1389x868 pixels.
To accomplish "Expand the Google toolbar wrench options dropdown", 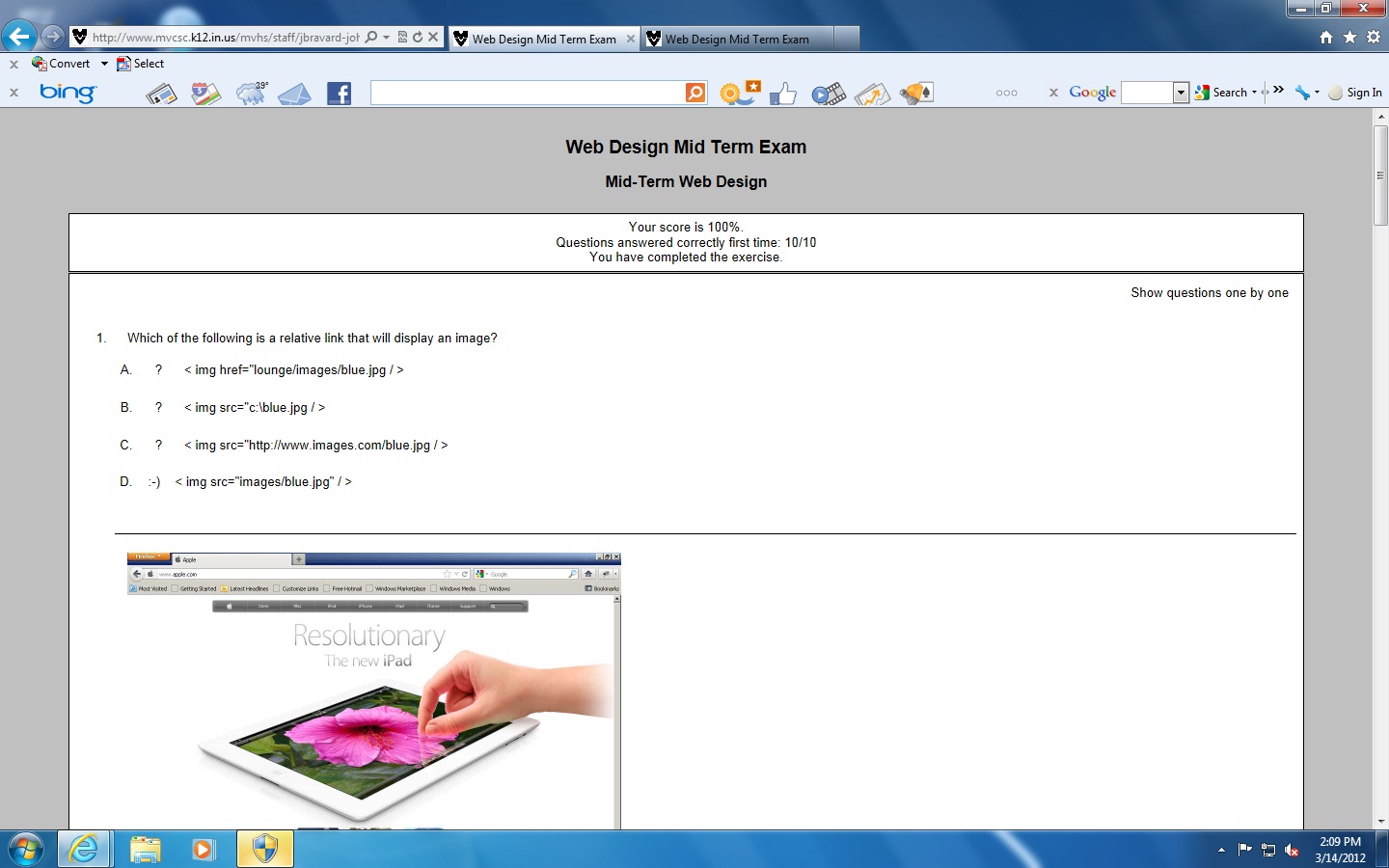I will tap(1317, 93).
